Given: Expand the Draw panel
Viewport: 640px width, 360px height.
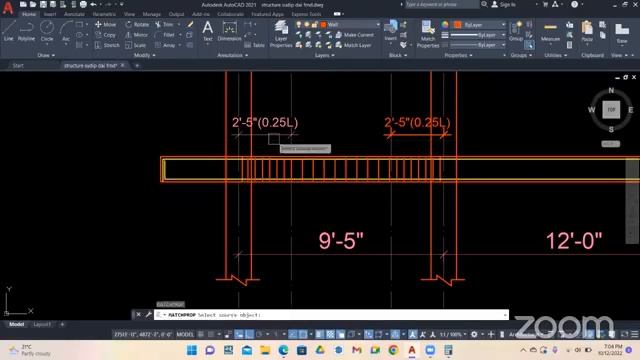Looking at the screenshot, I should coord(46,55).
